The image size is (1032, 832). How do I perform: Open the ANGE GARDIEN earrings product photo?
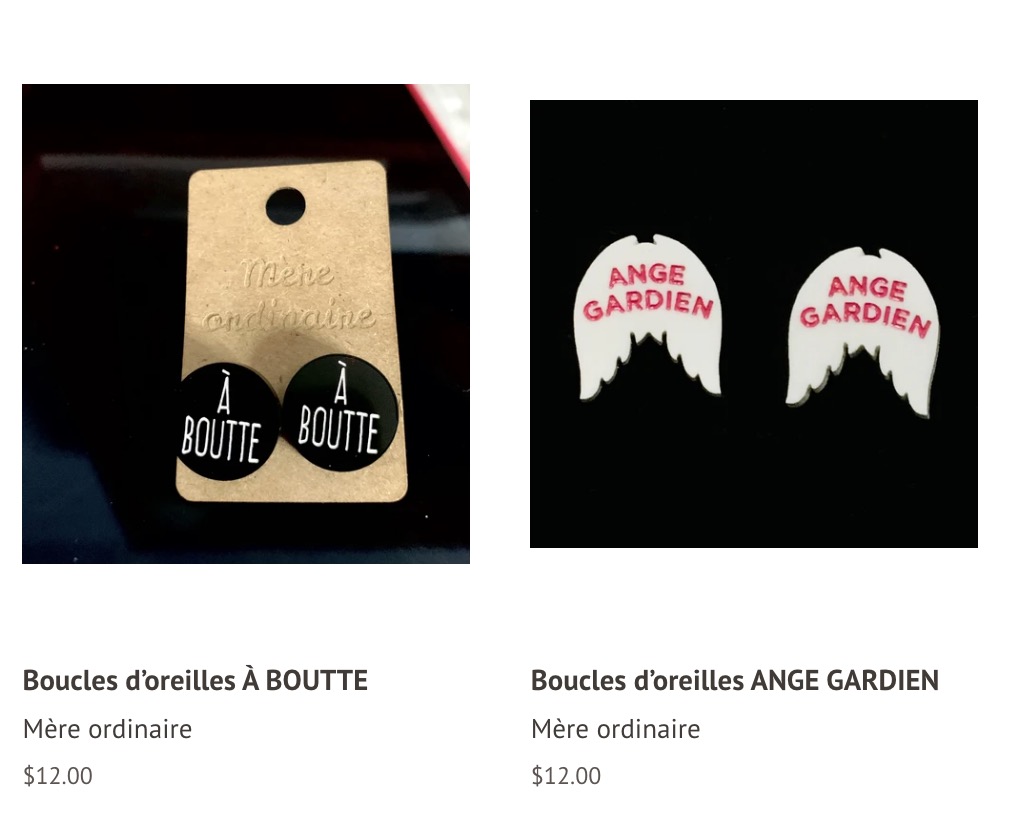(x=754, y=323)
